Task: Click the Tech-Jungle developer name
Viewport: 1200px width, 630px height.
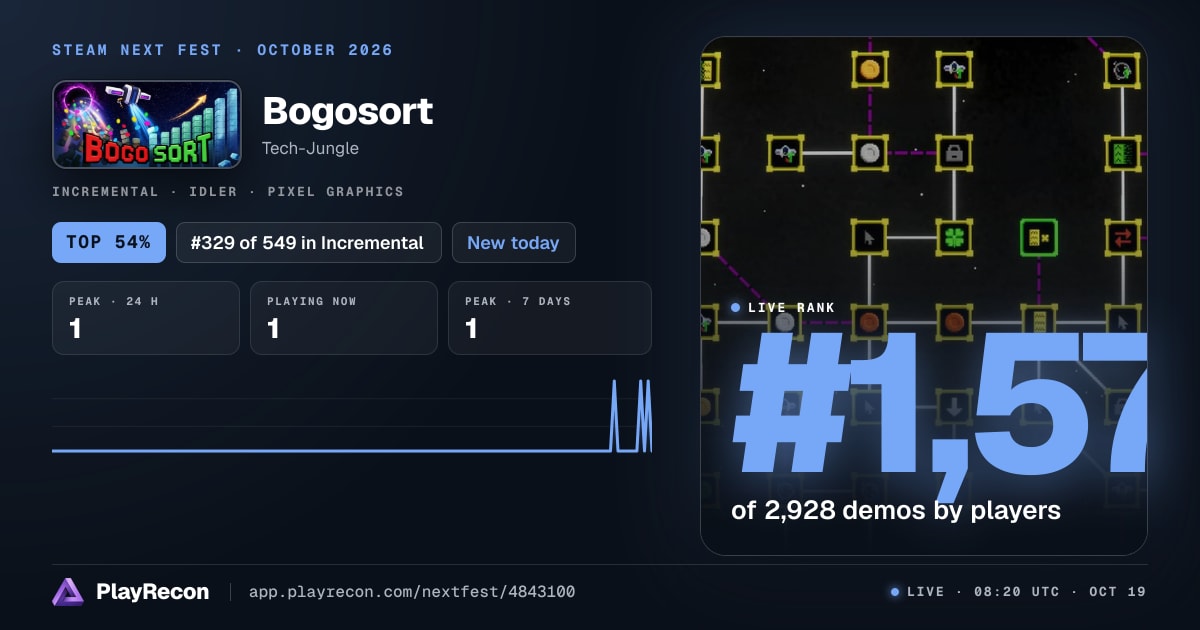Action: (310, 148)
